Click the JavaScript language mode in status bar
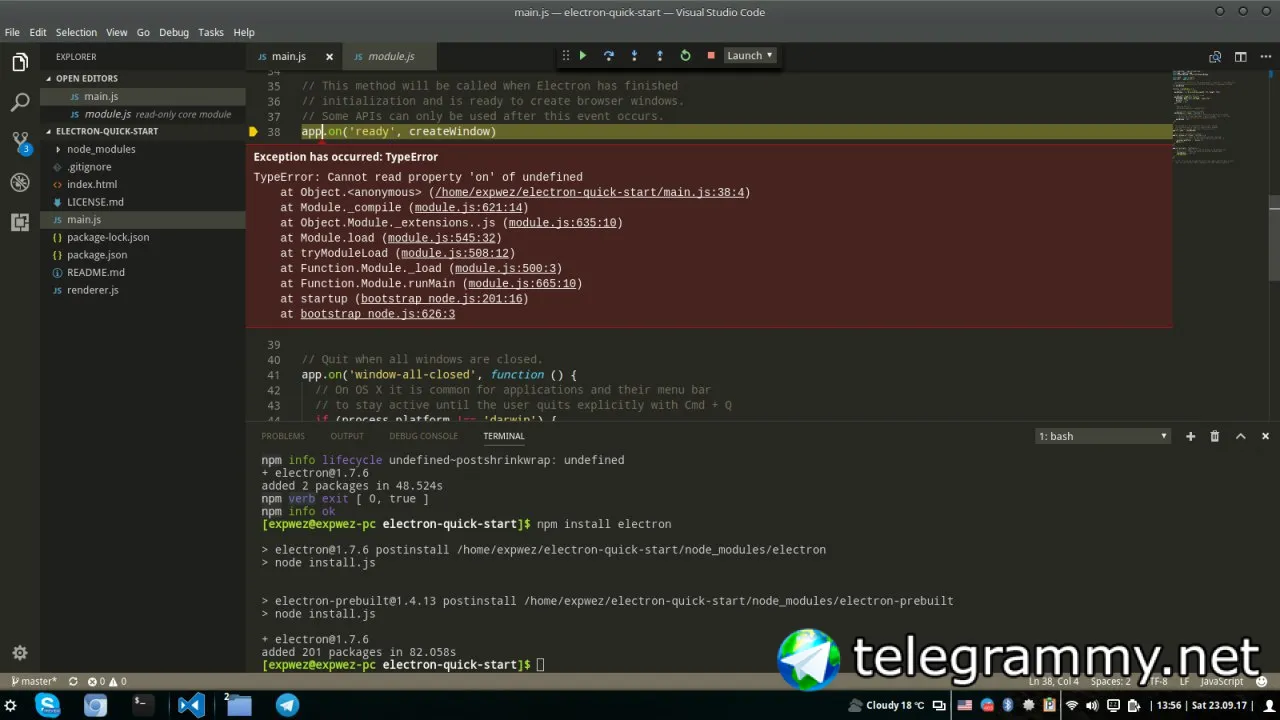 (1221, 682)
